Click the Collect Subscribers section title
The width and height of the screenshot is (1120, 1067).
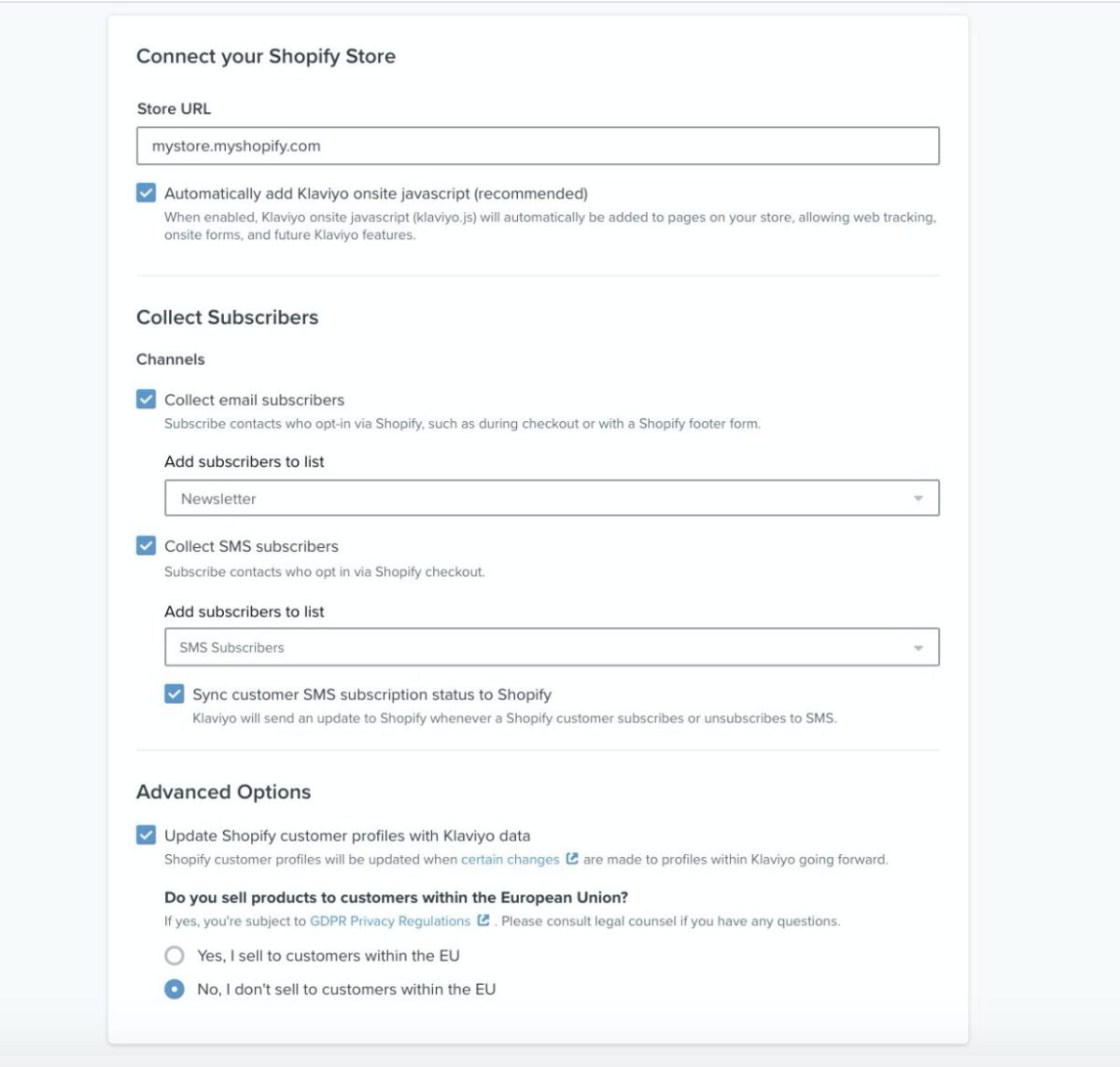tap(228, 317)
